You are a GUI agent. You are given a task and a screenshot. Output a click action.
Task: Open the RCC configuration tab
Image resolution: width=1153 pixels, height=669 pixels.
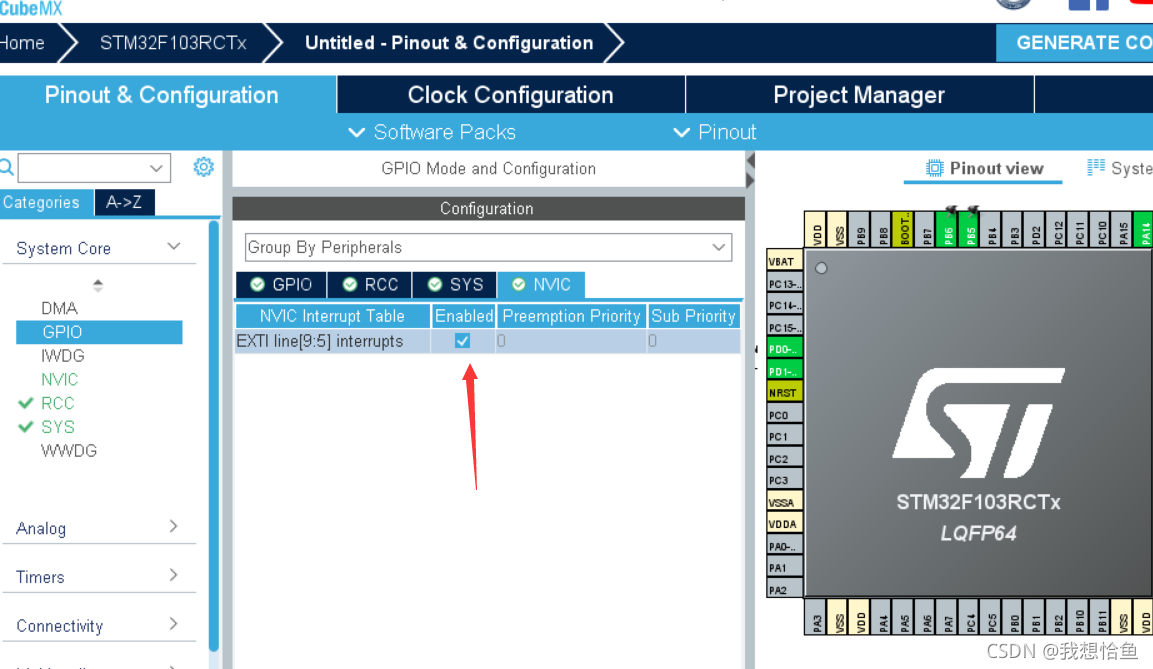click(x=370, y=285)
